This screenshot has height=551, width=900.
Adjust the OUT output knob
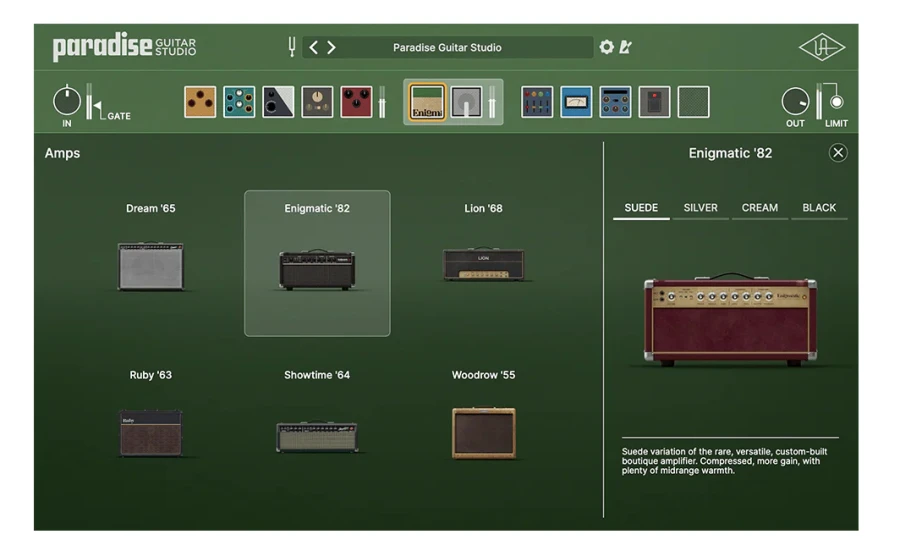pyautogui.click(x=795, y=102)
